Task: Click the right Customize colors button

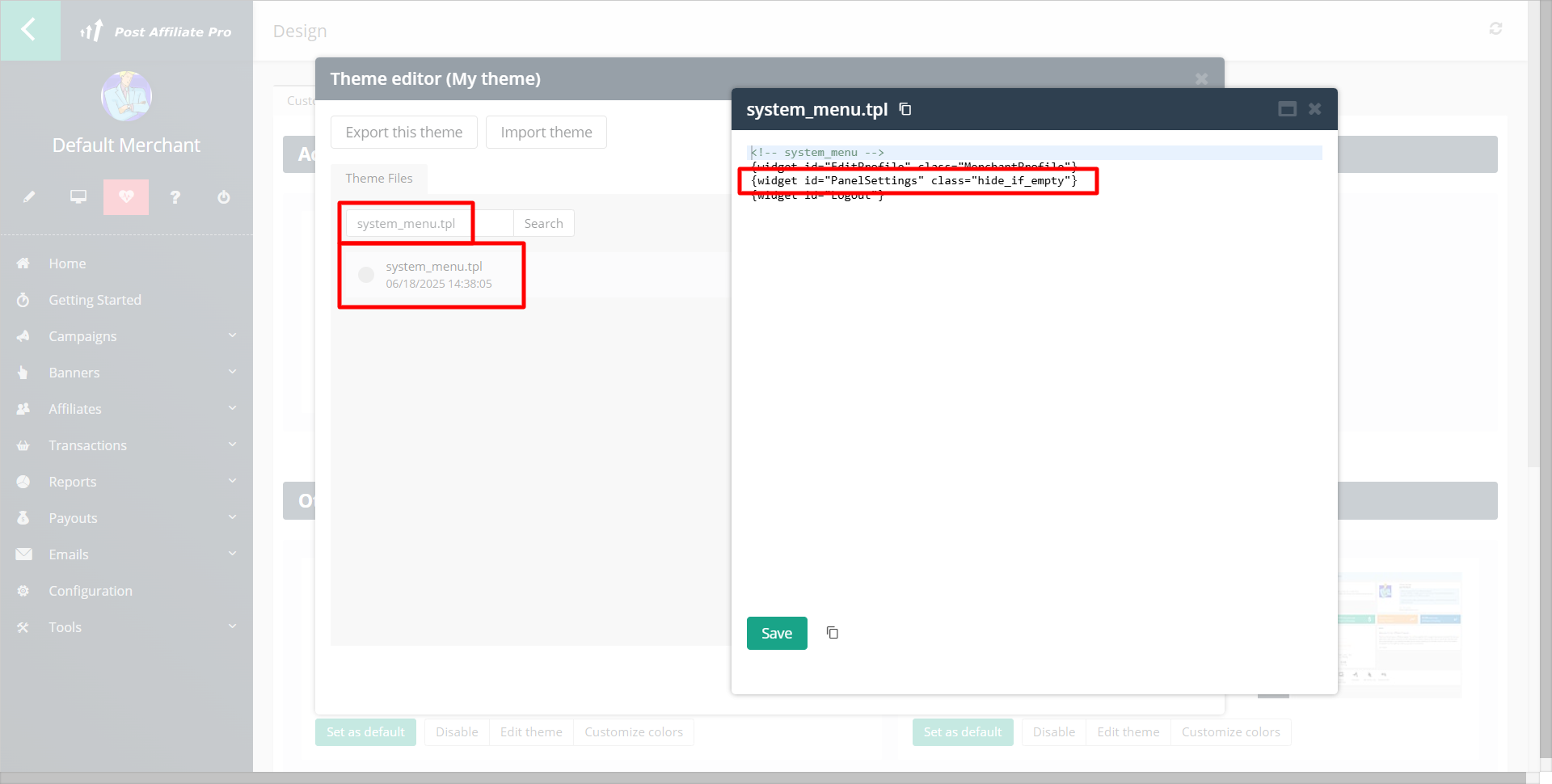Action: click(1231, 732)
